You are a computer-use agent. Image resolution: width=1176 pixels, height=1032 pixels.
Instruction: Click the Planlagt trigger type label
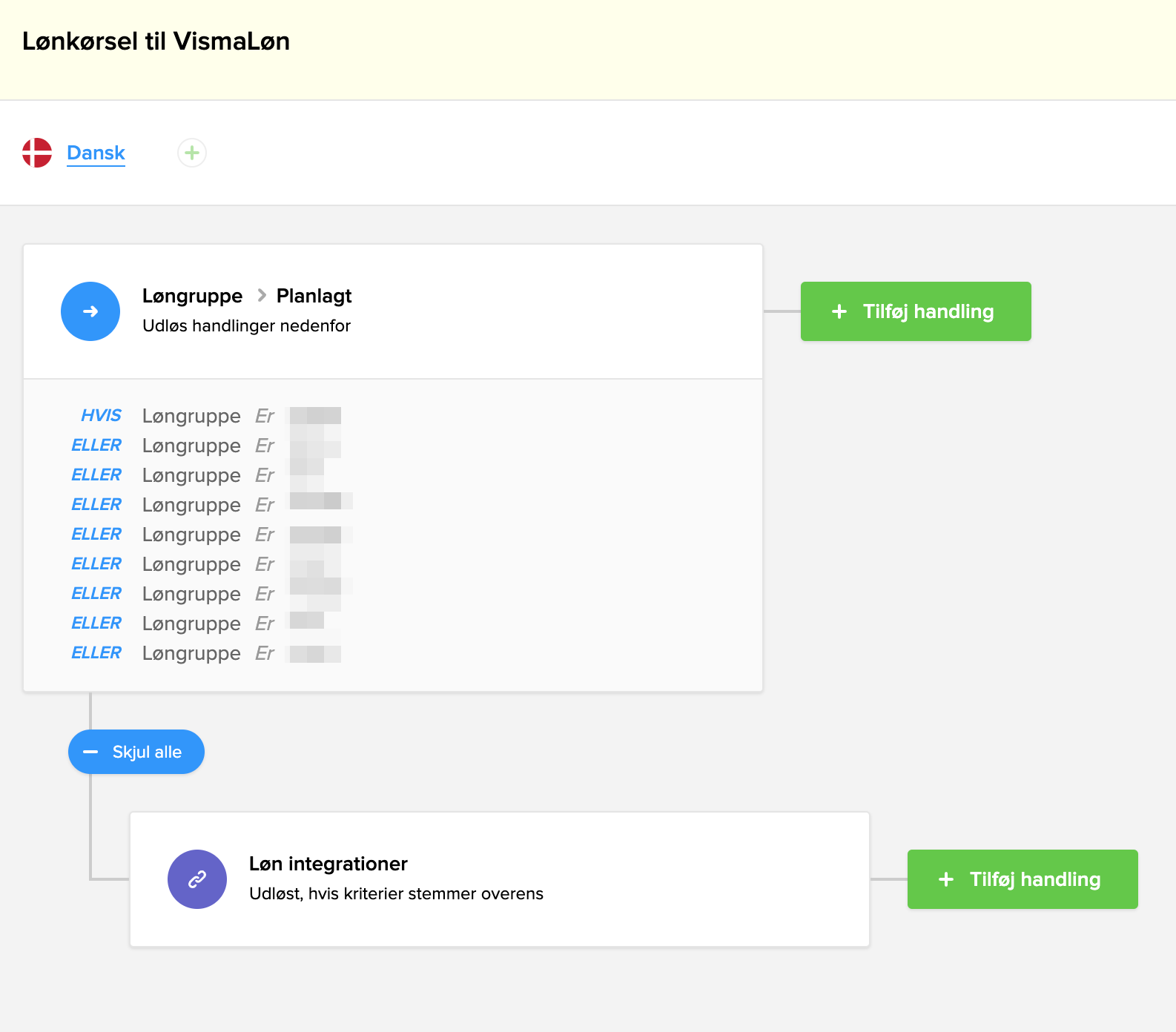click(x=314, y=296)
